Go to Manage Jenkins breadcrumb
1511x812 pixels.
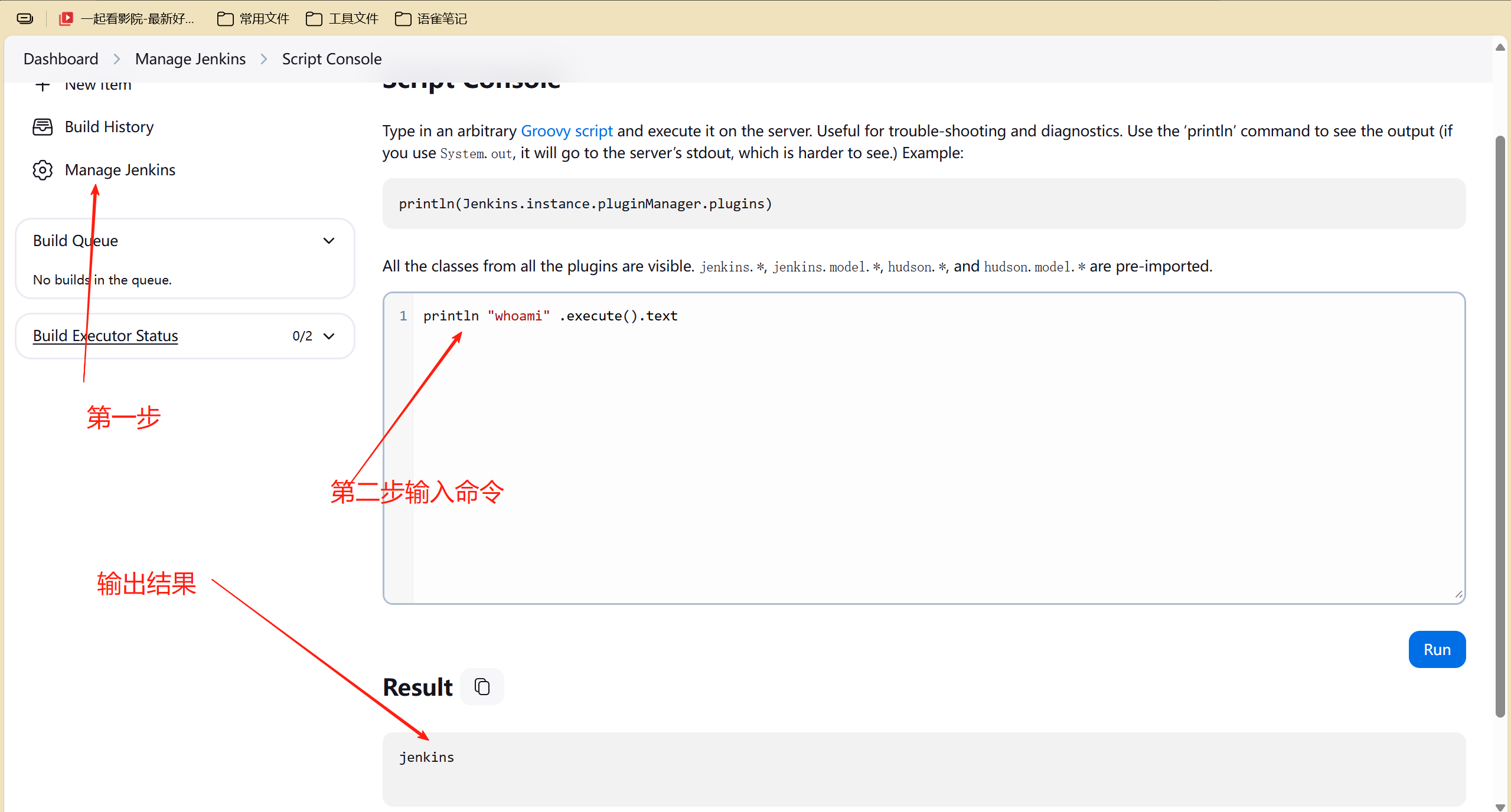click(190, 59)
